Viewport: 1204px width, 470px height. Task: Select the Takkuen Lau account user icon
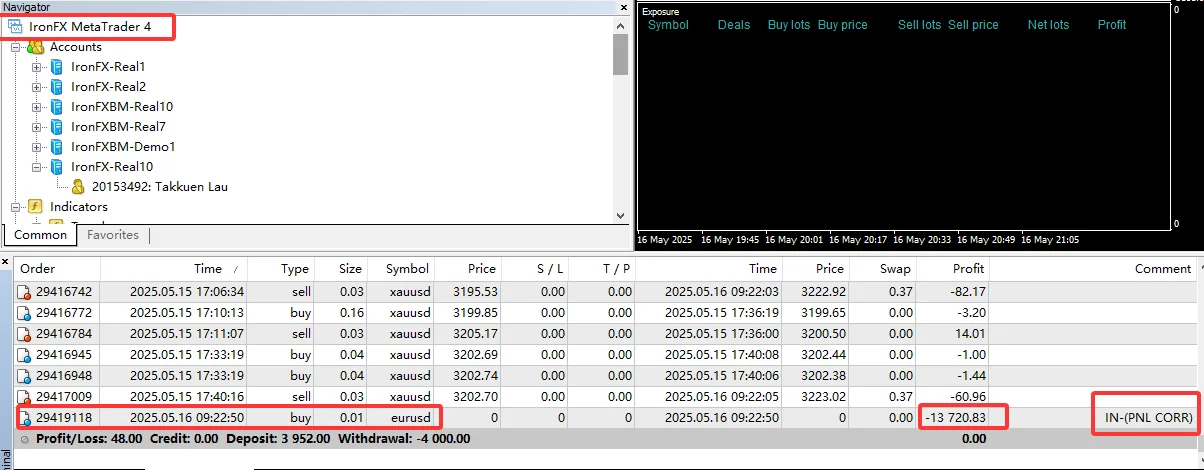point(78,187)
